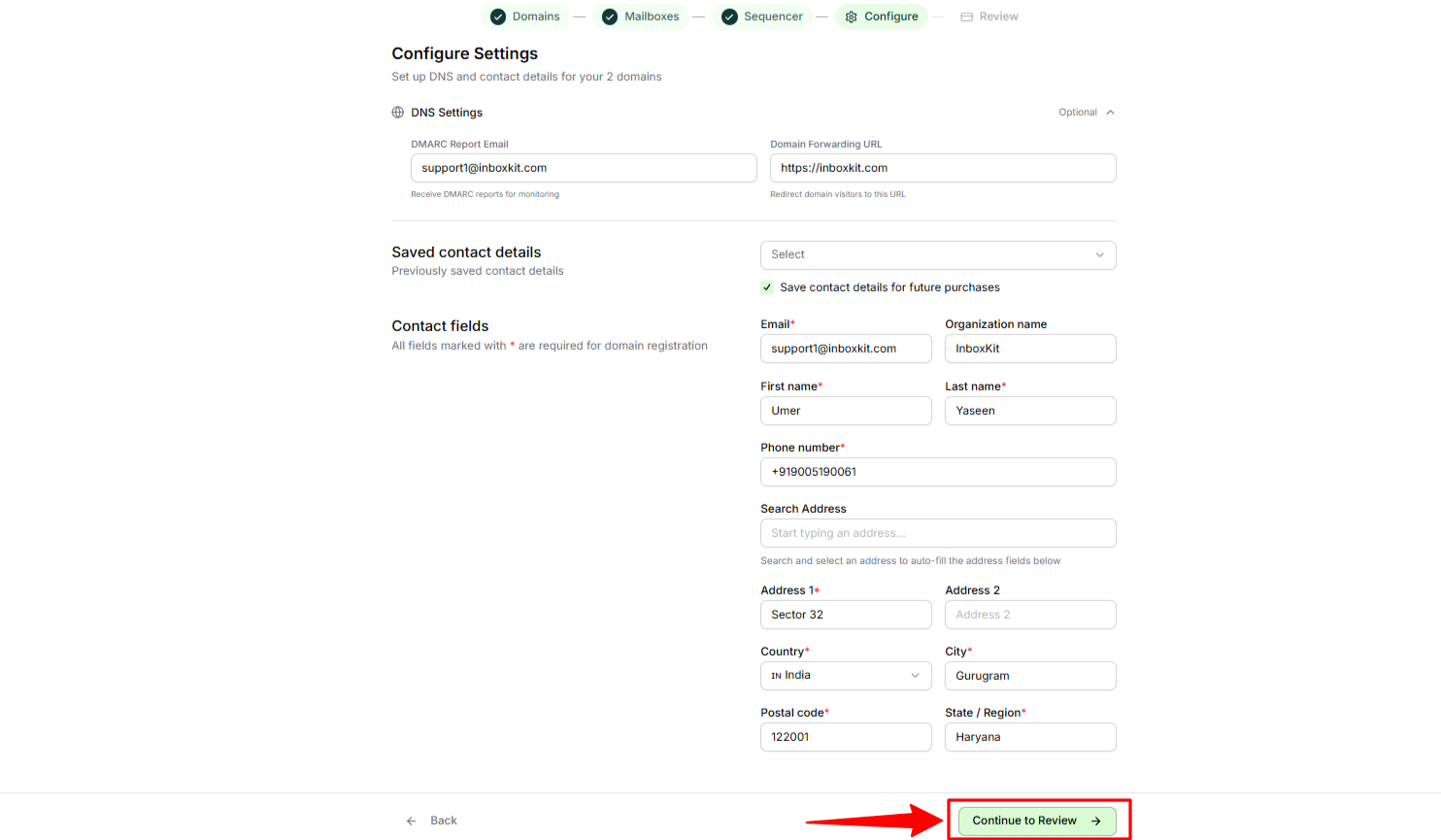
Task: Collapse the optional DNS Settings section
Action: pos(1110,113)
